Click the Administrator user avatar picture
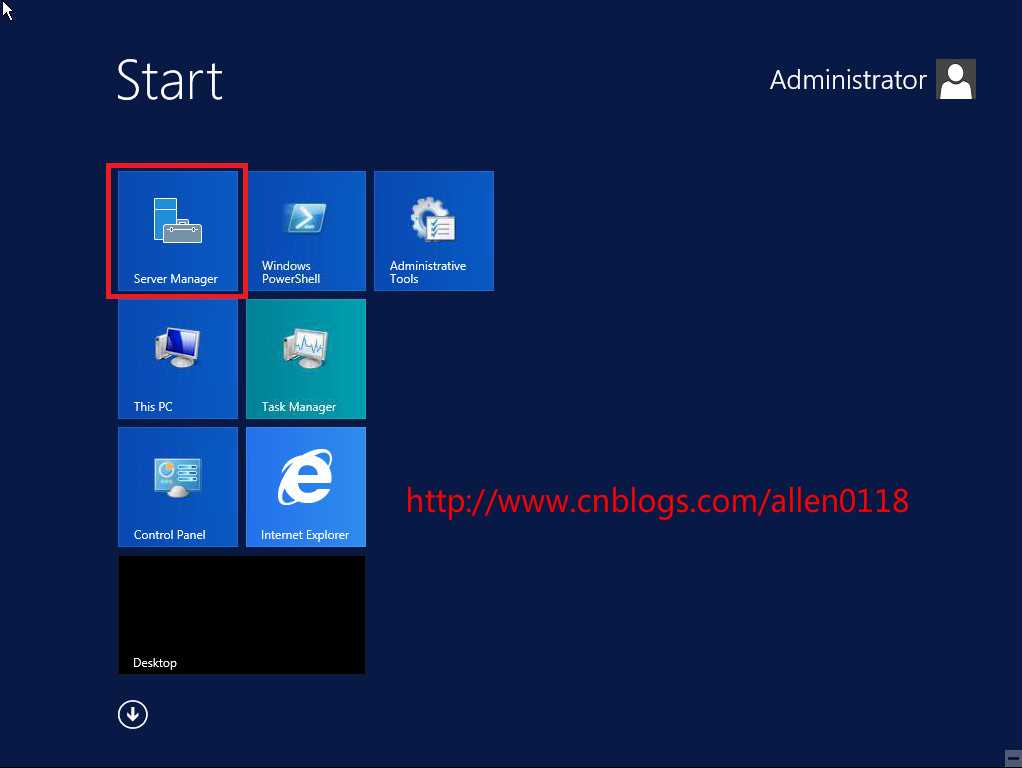Screen dimensions: 1022x768 pos(956,80)
